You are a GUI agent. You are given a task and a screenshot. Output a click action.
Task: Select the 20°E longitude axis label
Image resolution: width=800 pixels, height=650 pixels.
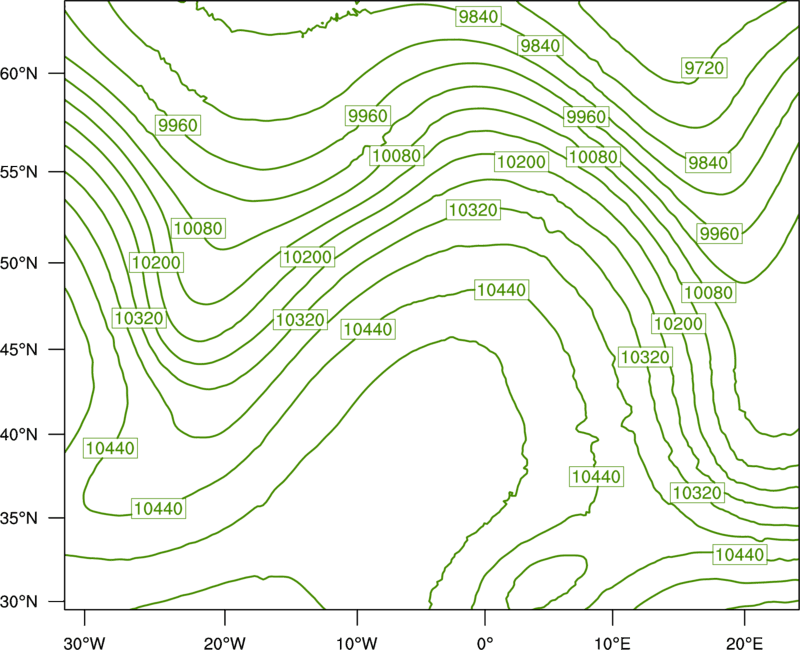(744, 643)
